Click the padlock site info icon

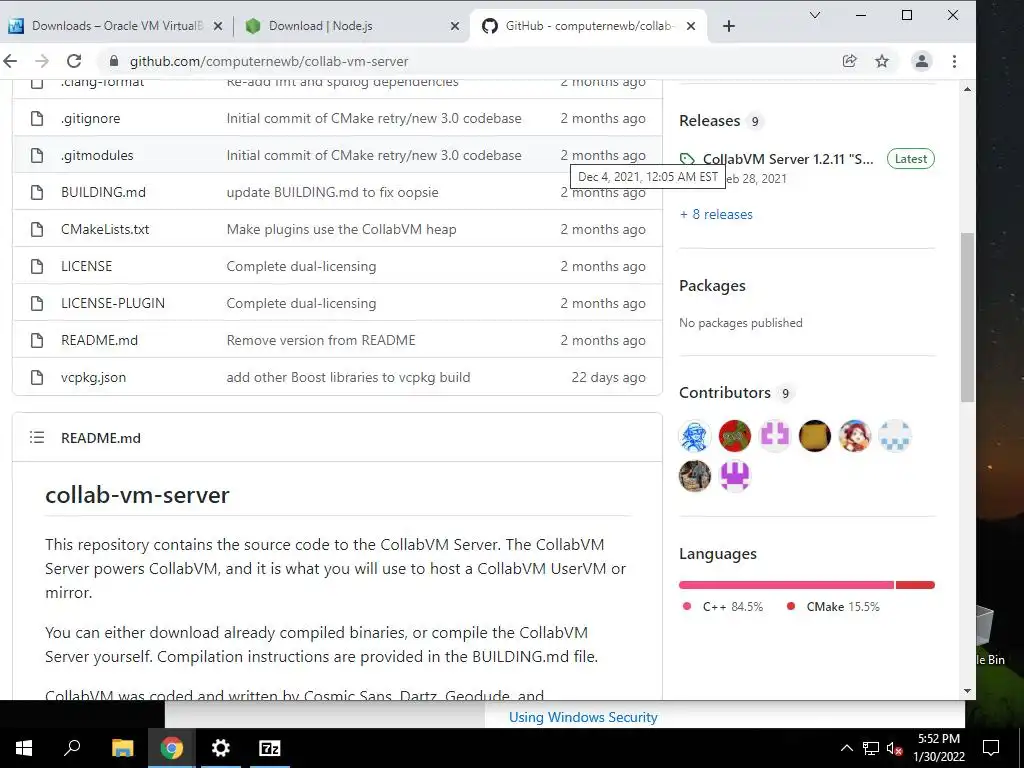114,61
